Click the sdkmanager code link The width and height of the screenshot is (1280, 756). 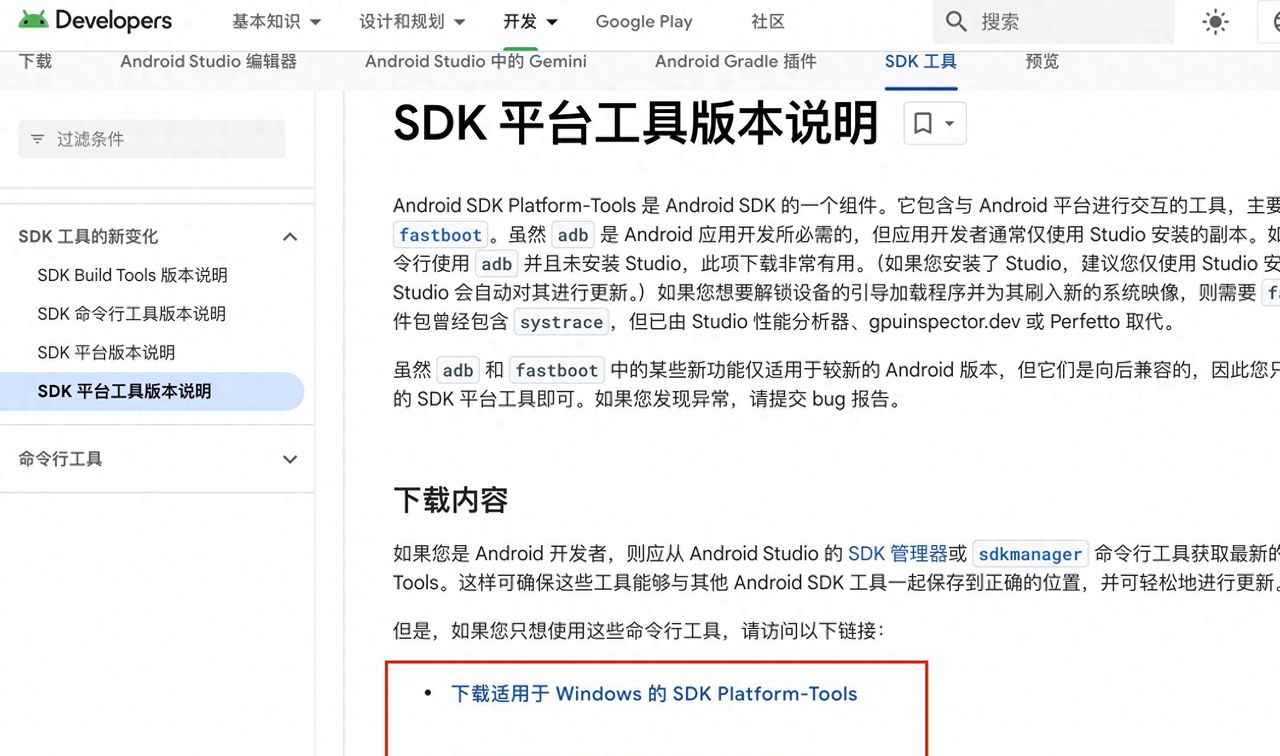1030,554
